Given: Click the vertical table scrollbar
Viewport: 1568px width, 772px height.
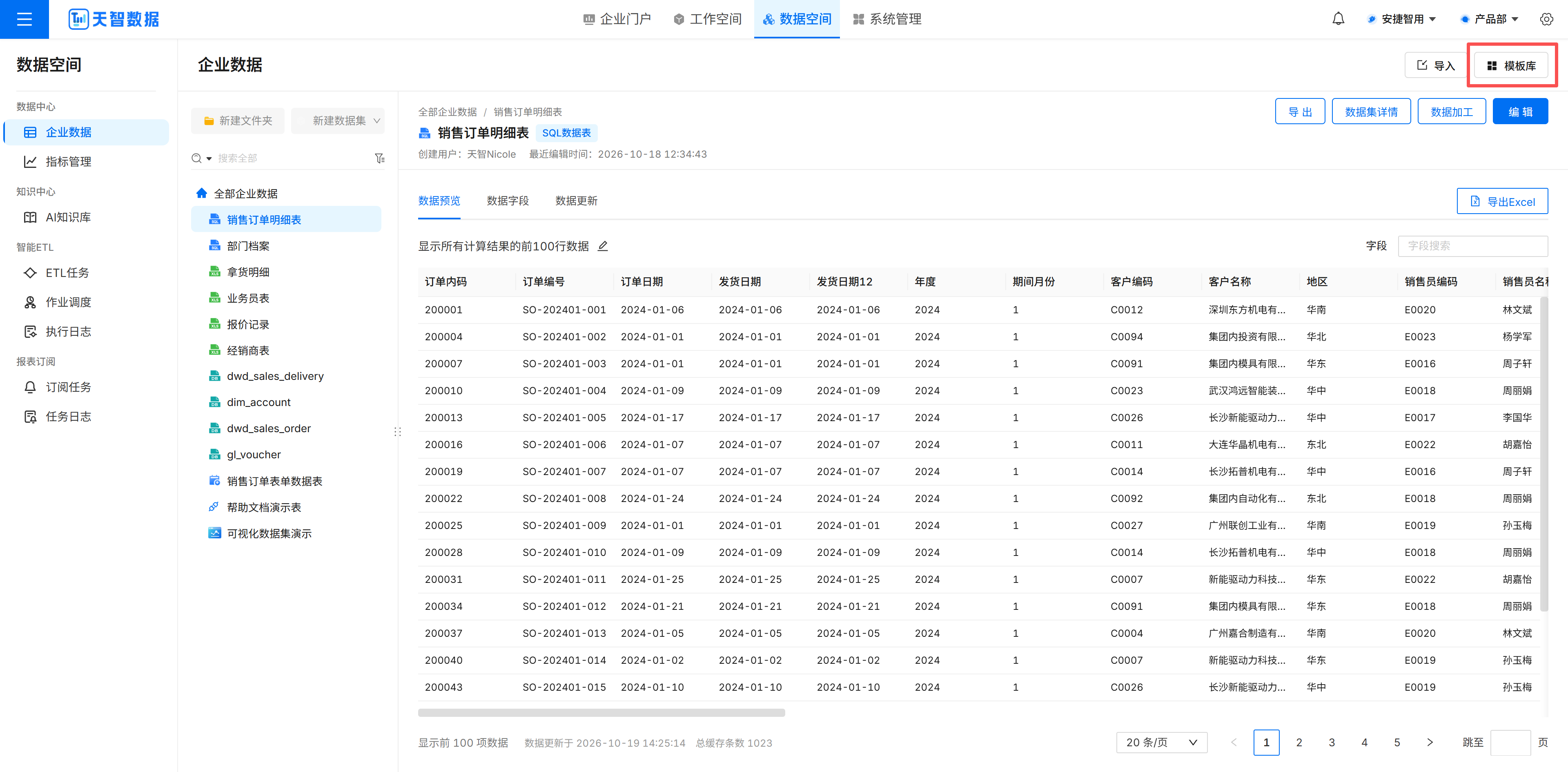Looking at the screenshot, I should [1543, 453].
